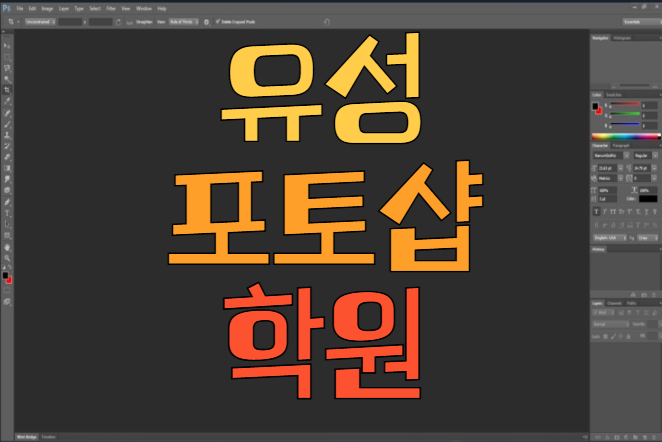Image resolution: width=662 pixels, height=442 pixels.
Task: Click Layers panel fx styles icon
Action: click(x=607, y=437)
